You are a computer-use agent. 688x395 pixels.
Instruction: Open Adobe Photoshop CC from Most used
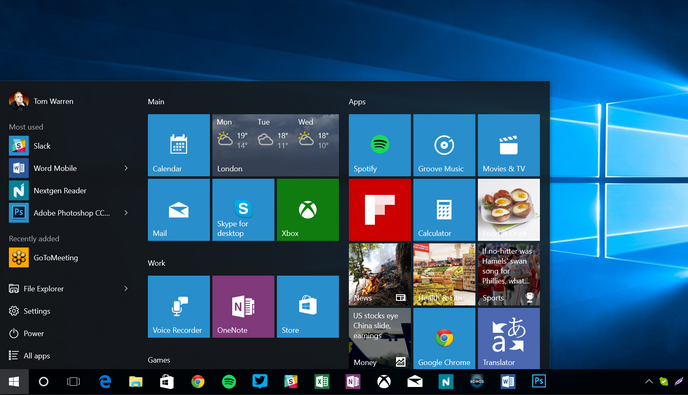[x=61, y=213]
